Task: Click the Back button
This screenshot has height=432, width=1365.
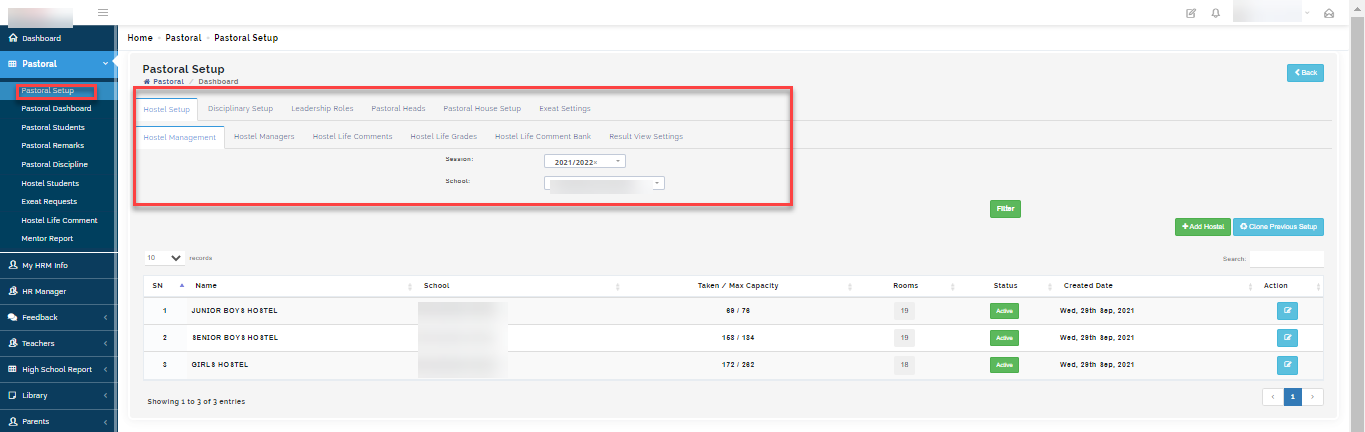Action: [x=1305, y=73]
